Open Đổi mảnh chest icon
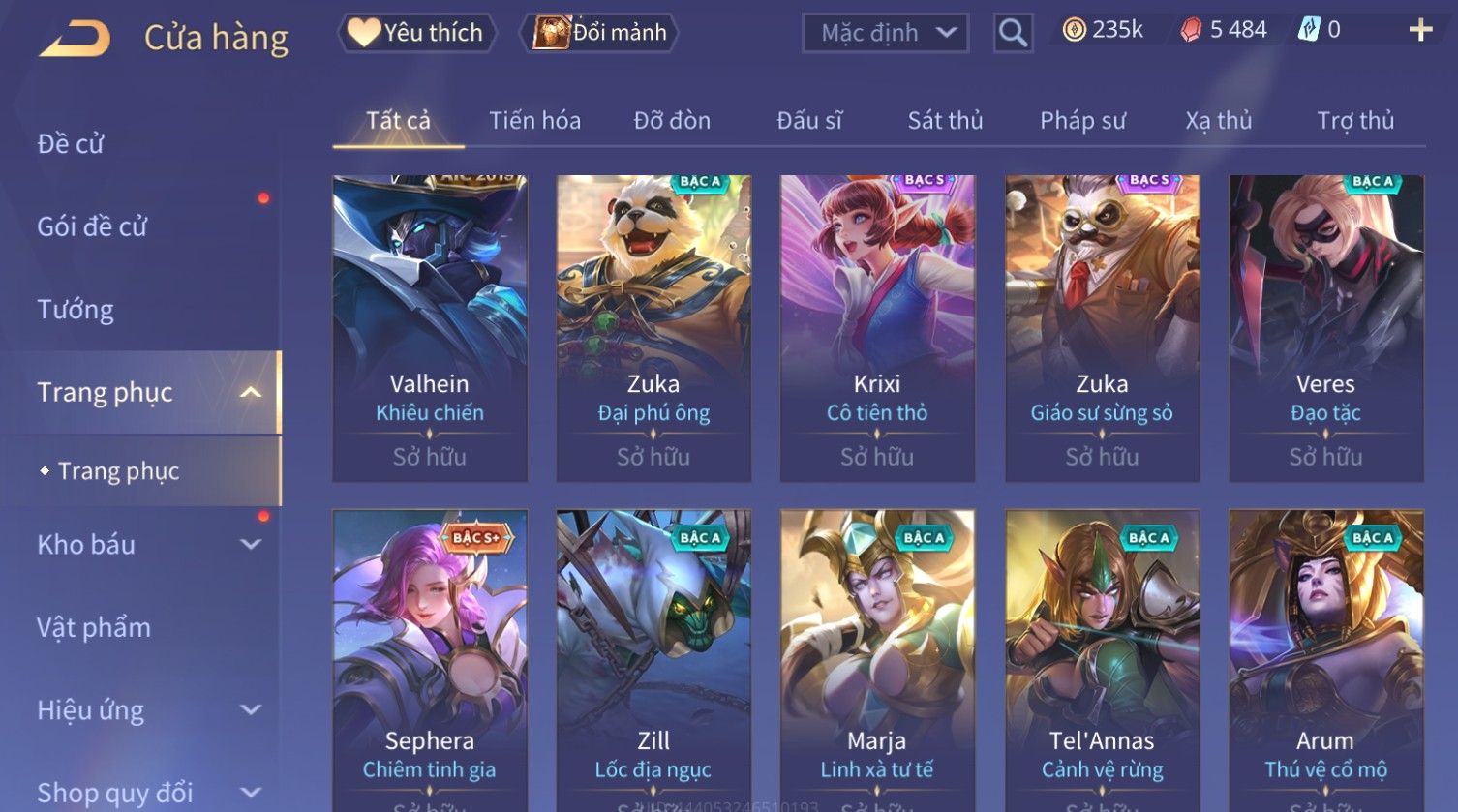Image resolution: width=1458 pixels, height=812 pixels. coord(551,32)
